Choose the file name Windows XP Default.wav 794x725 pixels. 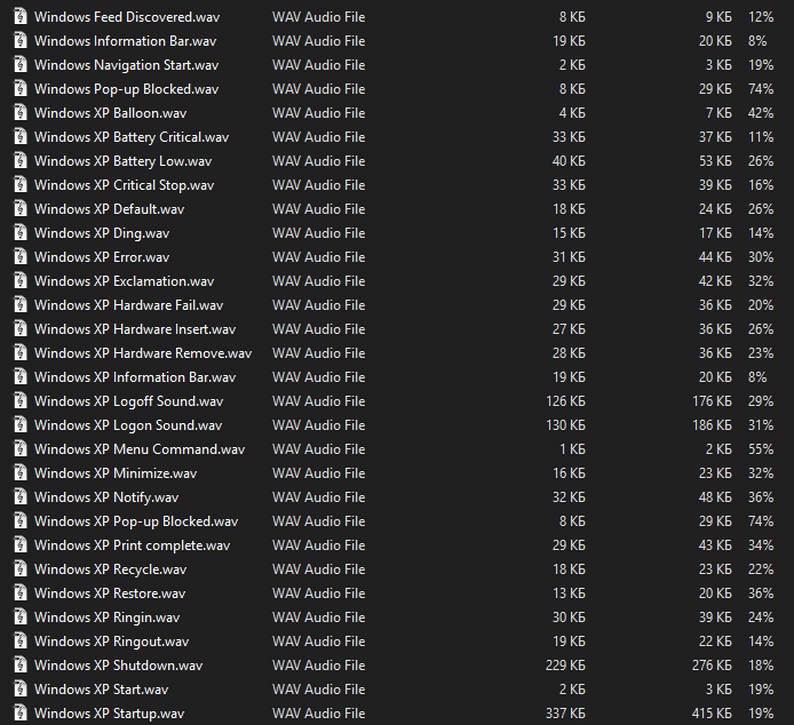[109, 209]
